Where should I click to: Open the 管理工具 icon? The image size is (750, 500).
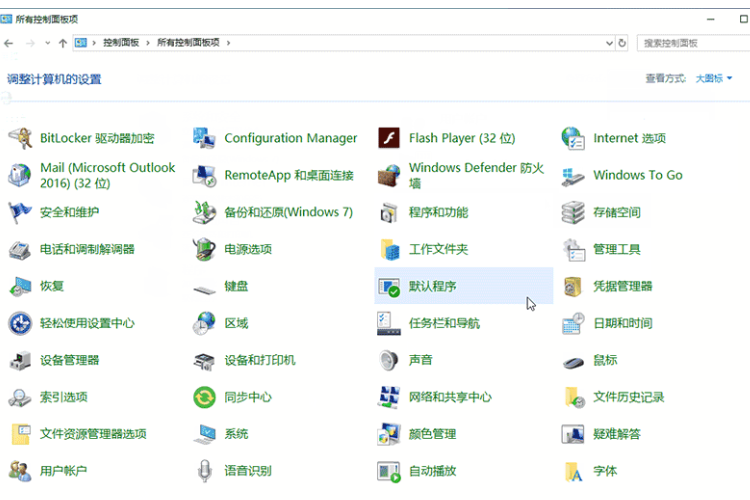click(573, 249)
